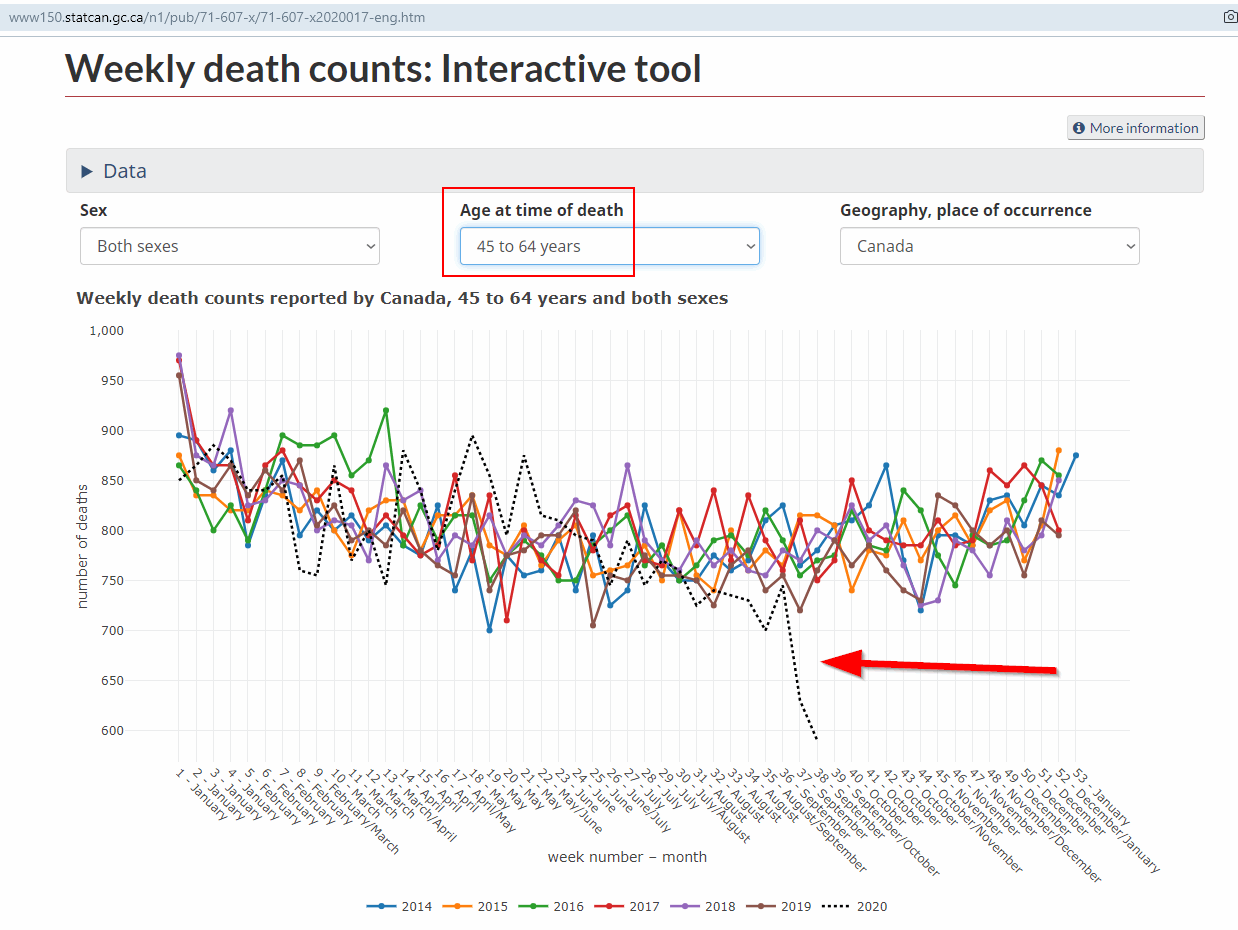Viewport: 1238px width, 930px height.
Task: Click the More information button
Action: 1136,128
